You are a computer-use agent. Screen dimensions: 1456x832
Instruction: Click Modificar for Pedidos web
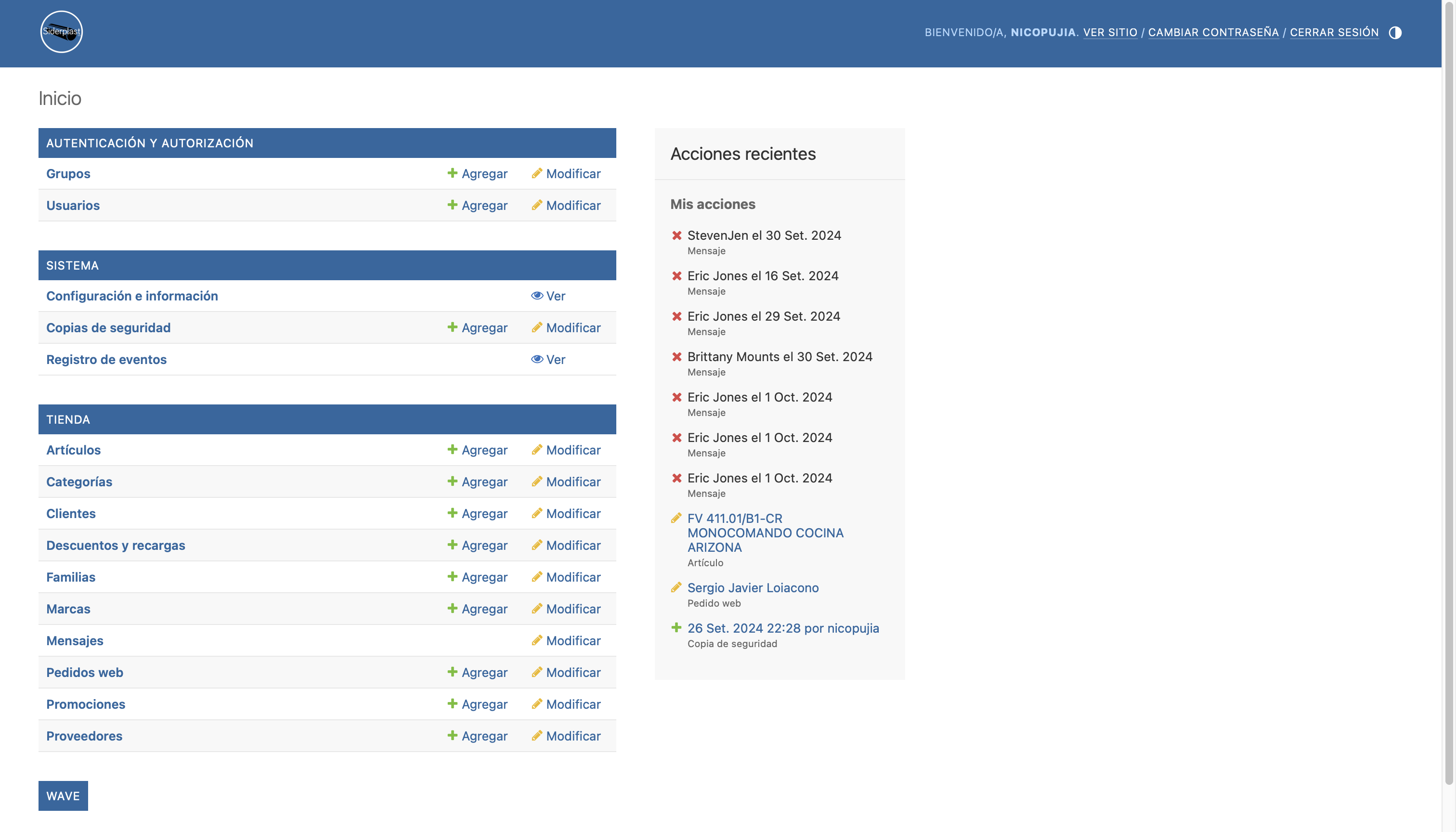click(x=566, y=673)
